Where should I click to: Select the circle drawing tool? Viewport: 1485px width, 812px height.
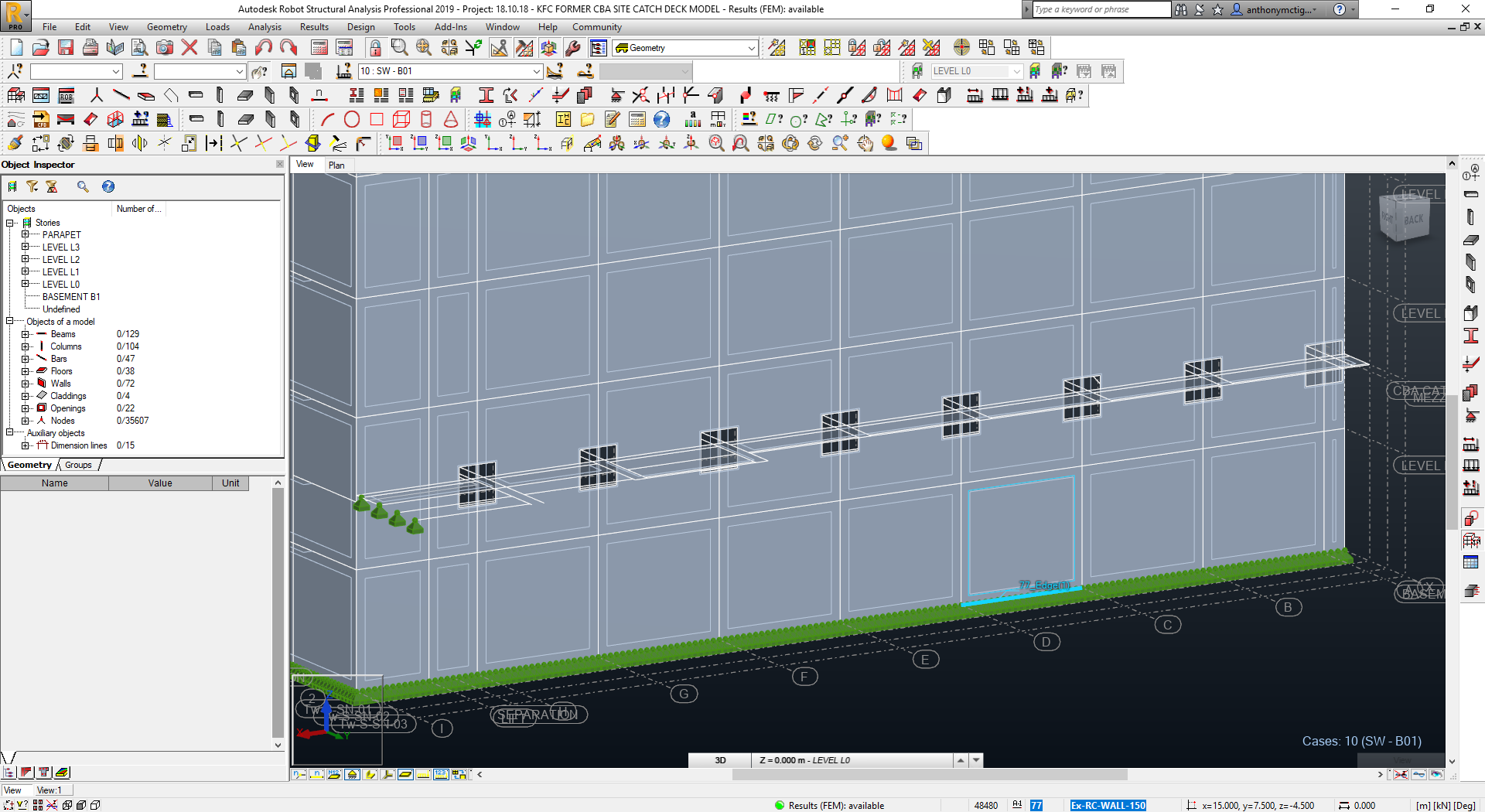click(352, 120)
